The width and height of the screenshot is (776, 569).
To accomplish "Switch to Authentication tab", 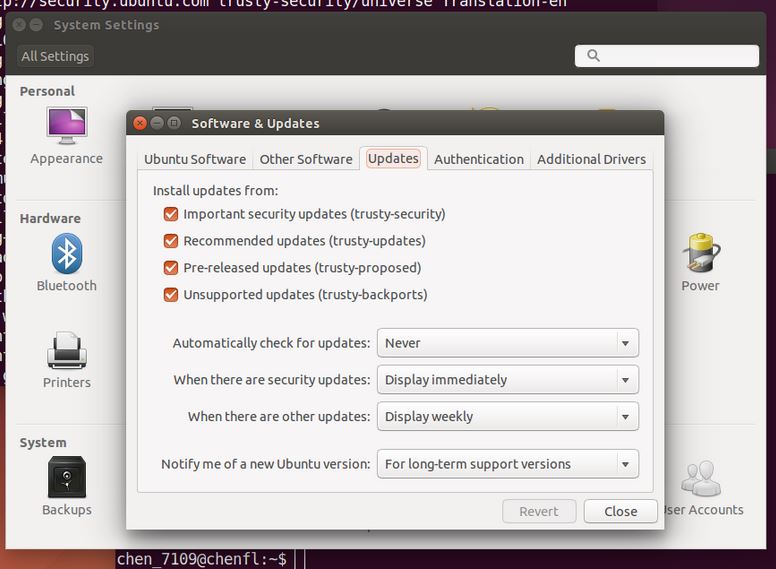I will [479, 159].
